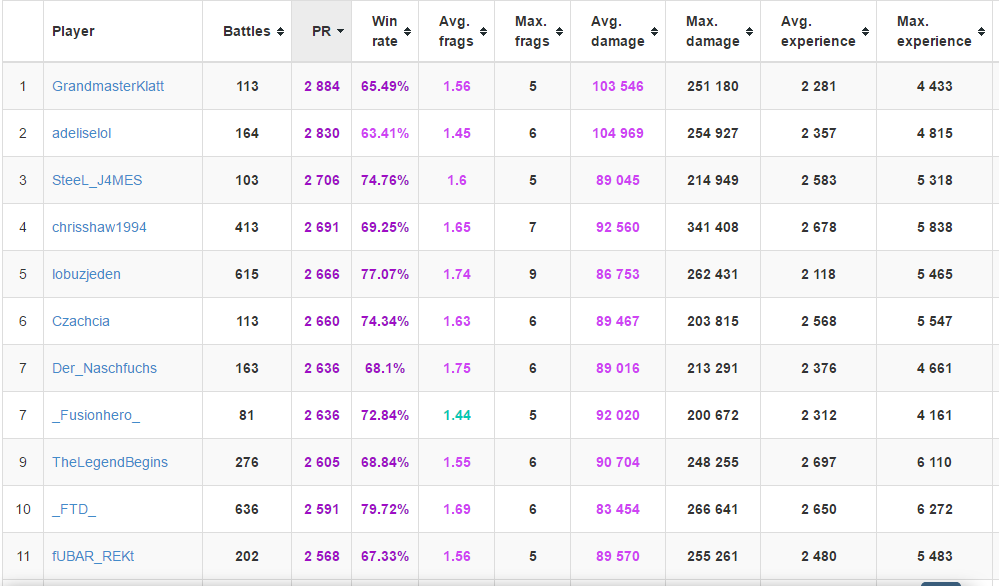The width and height of the screenshot is (999, 586).
Task: Open the adeliselol player link
Action: tap(82, 133)
